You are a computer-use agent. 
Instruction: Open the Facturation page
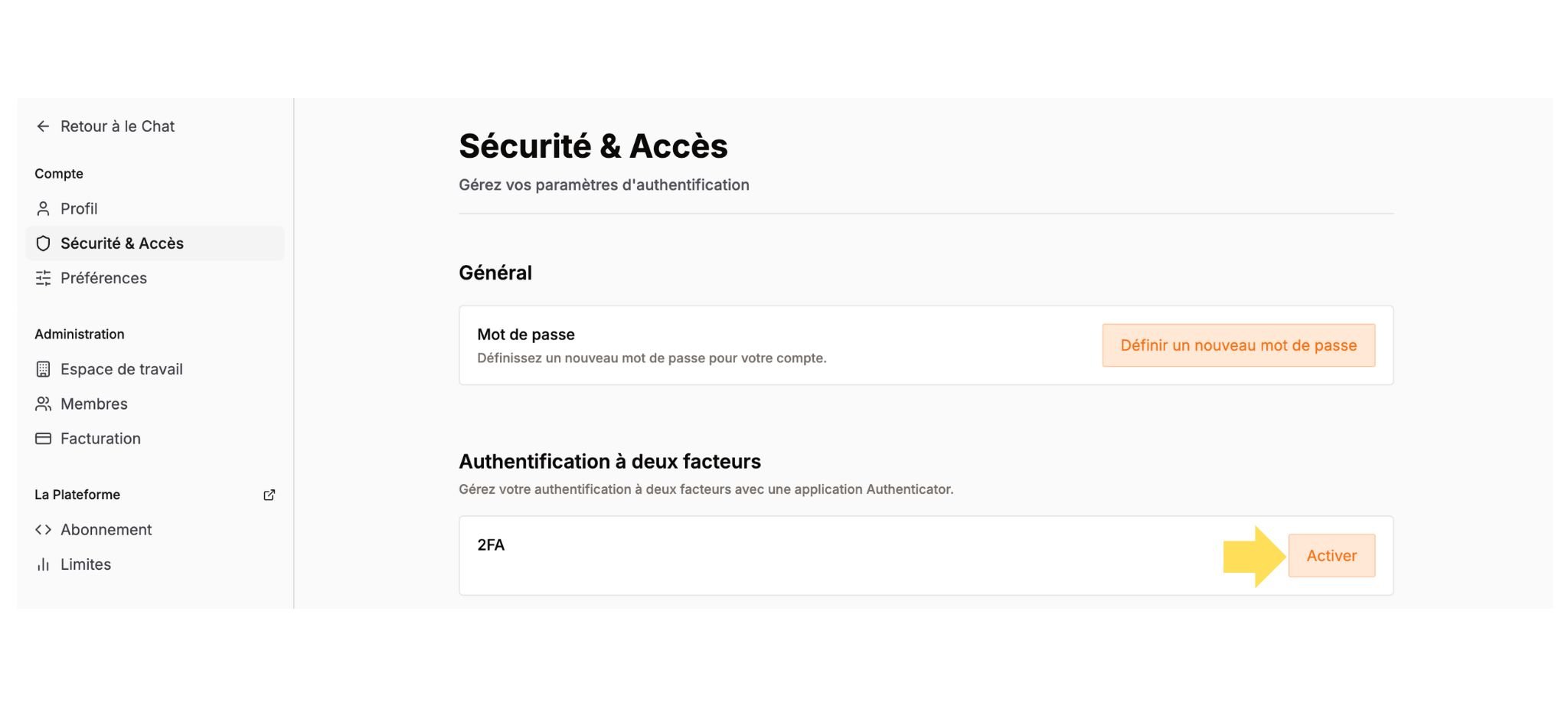pyautogui.click(x=100, y=438)
